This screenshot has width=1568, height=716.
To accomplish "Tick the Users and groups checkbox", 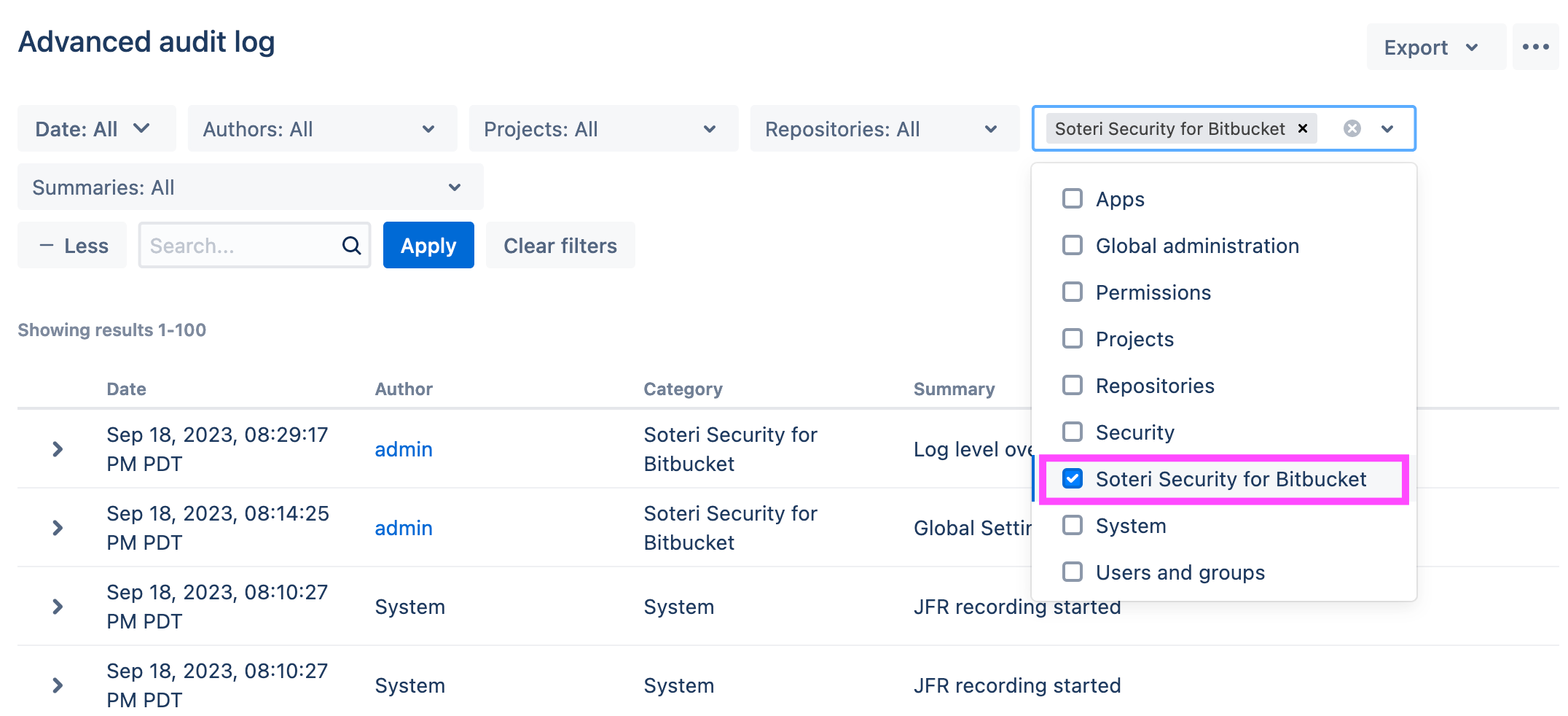I will tap(1073, 572).
